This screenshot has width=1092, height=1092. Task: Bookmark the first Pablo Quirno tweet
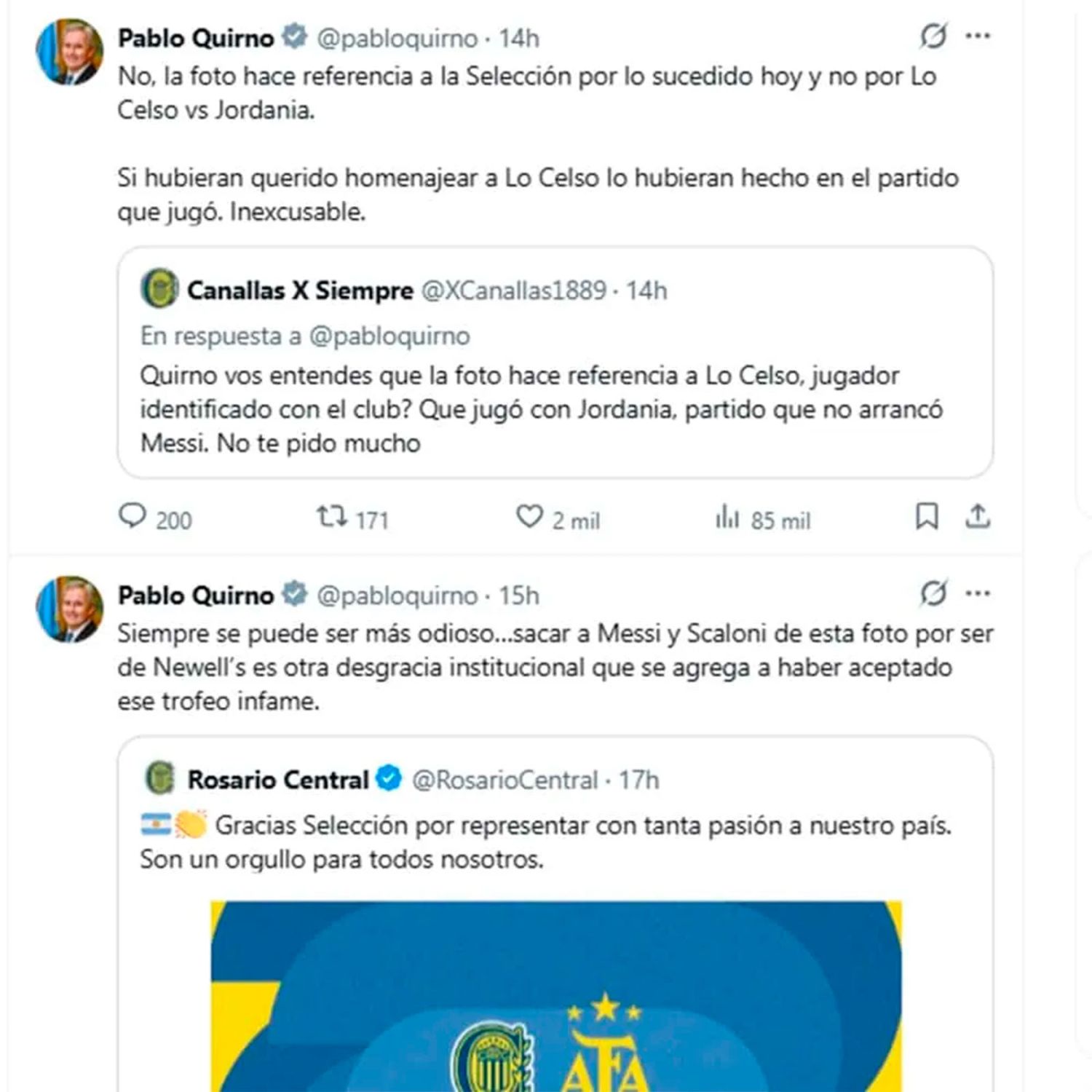pos(926,517)
